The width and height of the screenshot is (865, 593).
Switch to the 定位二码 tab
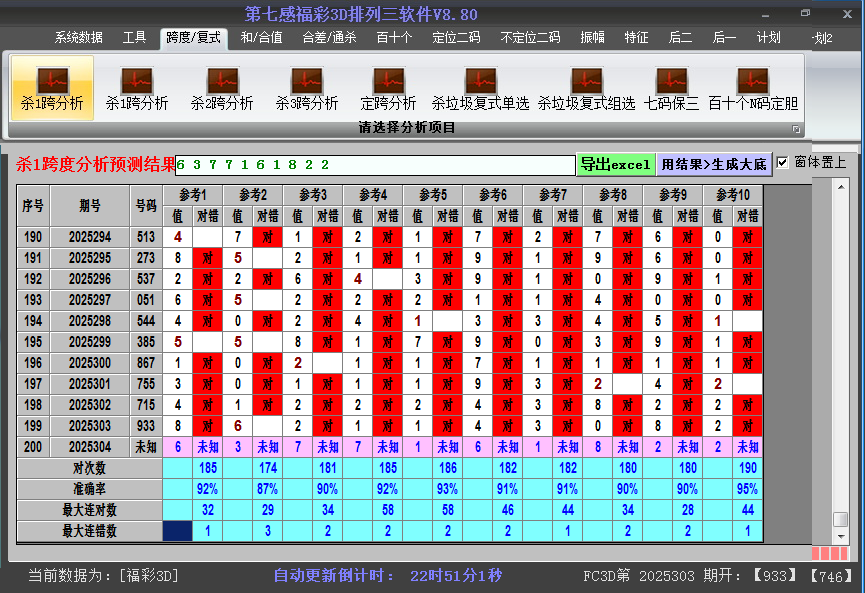tap(456, 38)
